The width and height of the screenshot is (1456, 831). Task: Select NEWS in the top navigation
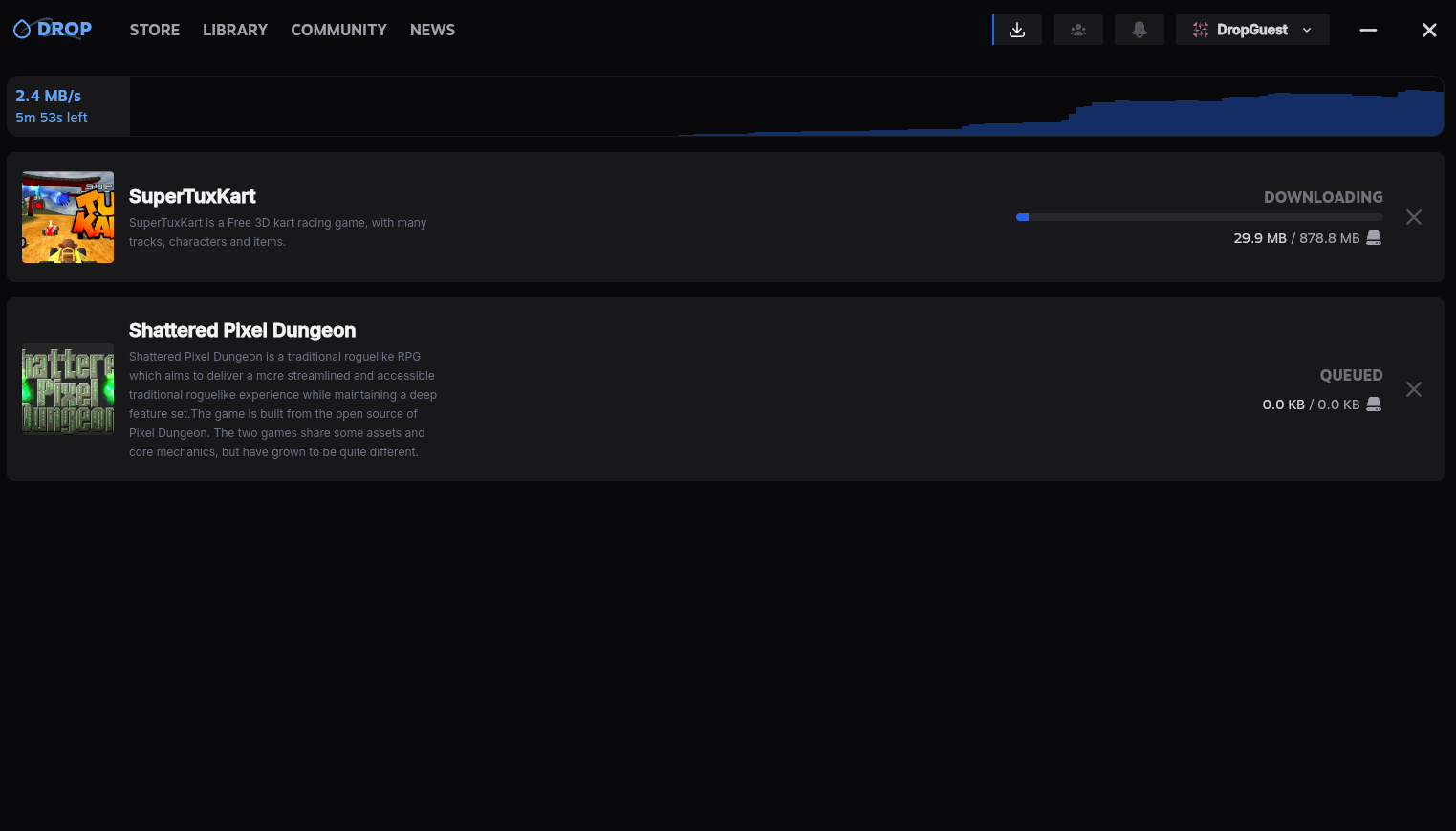432,30
